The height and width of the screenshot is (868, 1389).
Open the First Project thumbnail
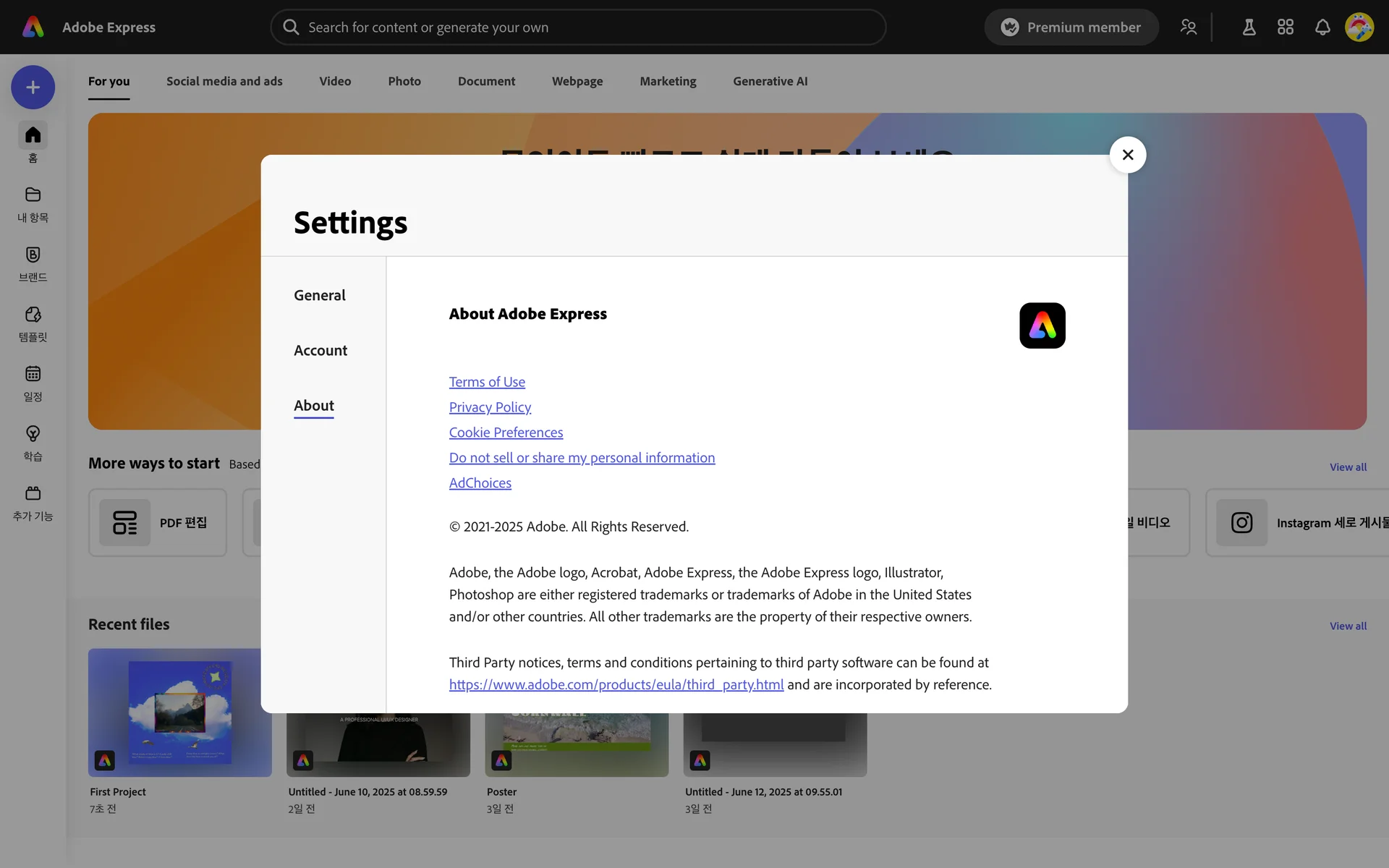(x=179, y=712)
